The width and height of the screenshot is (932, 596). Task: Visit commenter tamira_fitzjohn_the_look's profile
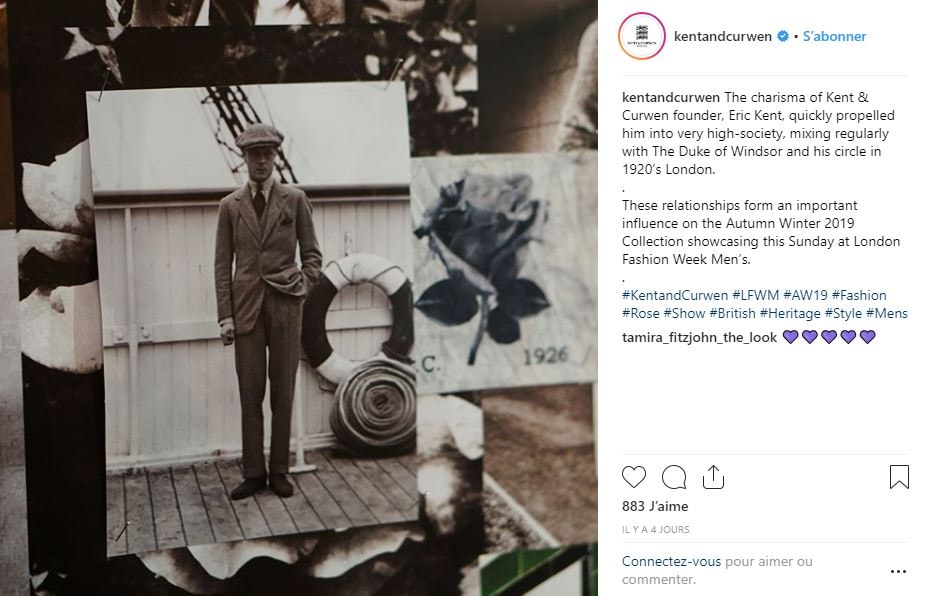pyautogui.click(x=699, y=338)
